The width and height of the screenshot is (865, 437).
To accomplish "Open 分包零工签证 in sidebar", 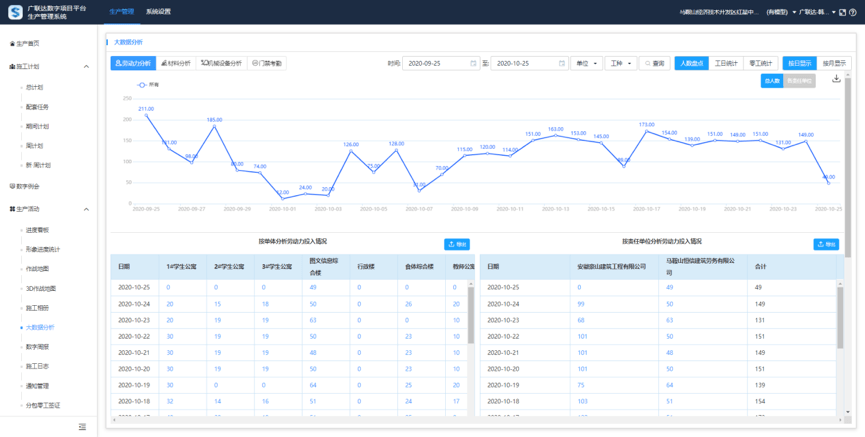I will [x=42, y=405].
